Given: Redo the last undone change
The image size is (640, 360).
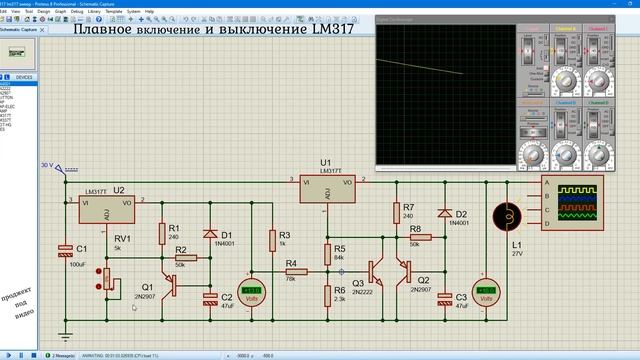Looking at the screenshot, I should [x=193, y=19].
